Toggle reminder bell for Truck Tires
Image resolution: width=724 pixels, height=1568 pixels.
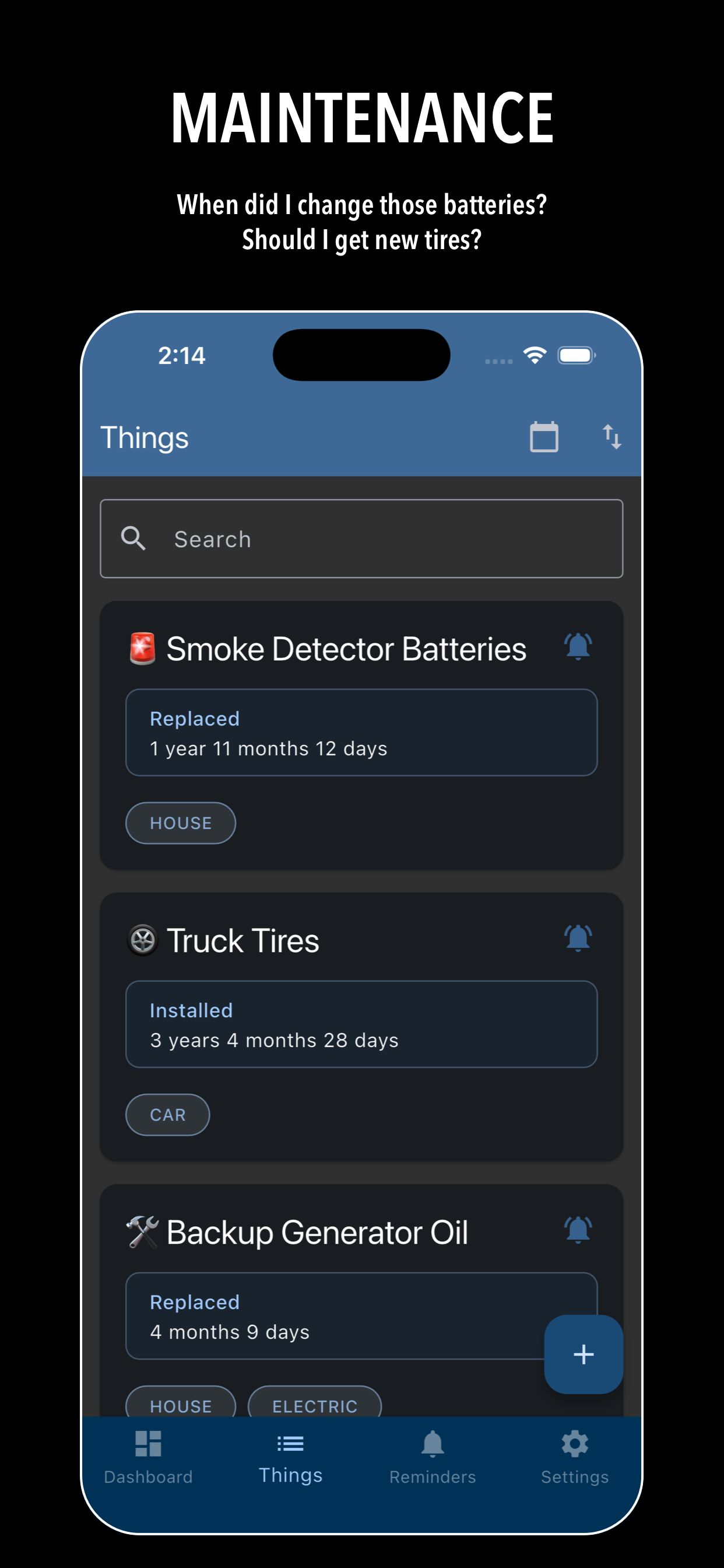pyautogui.click(x=577, y=938)
